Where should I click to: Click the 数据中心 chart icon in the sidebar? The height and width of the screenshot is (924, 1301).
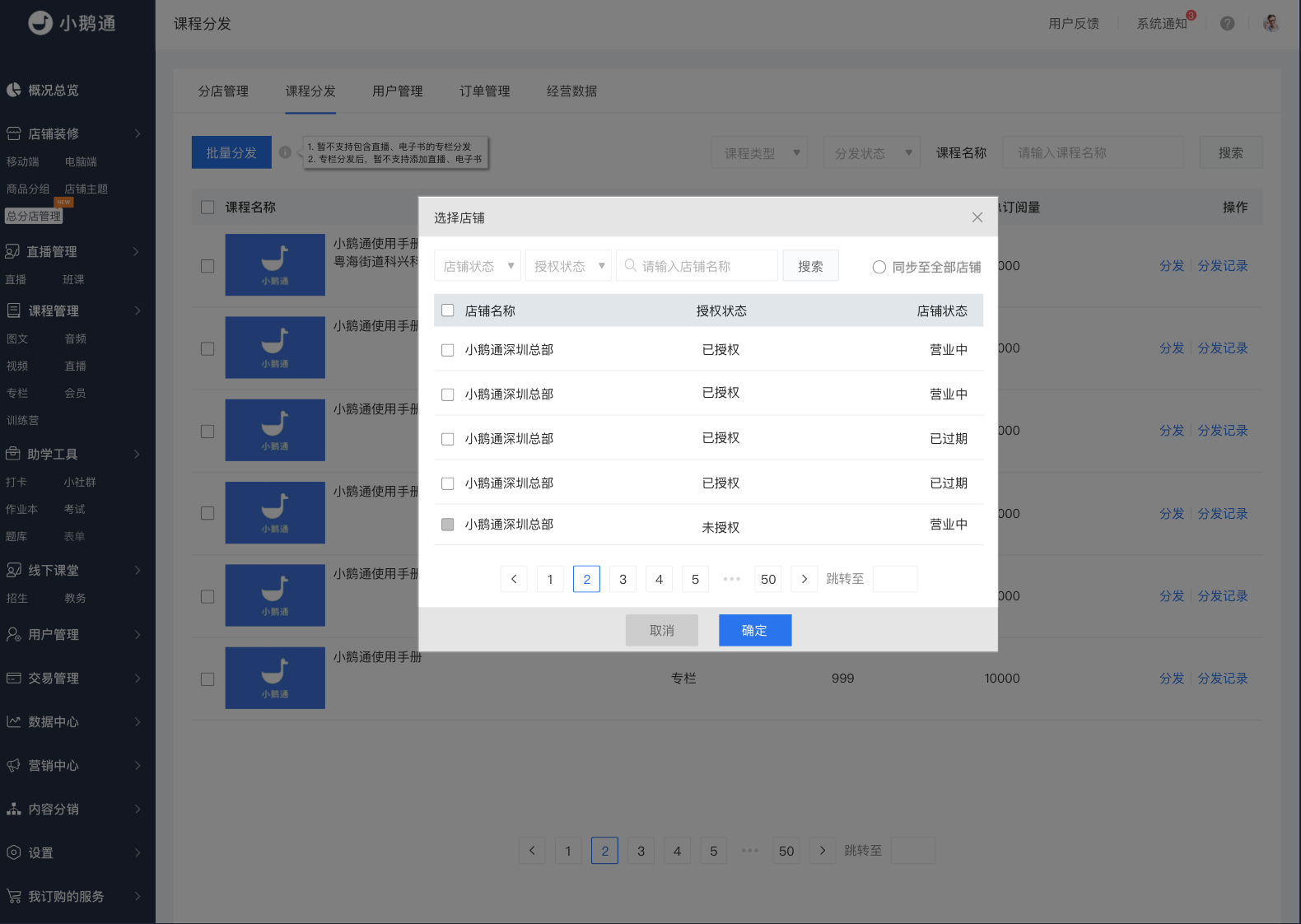(x=14, y=721)
